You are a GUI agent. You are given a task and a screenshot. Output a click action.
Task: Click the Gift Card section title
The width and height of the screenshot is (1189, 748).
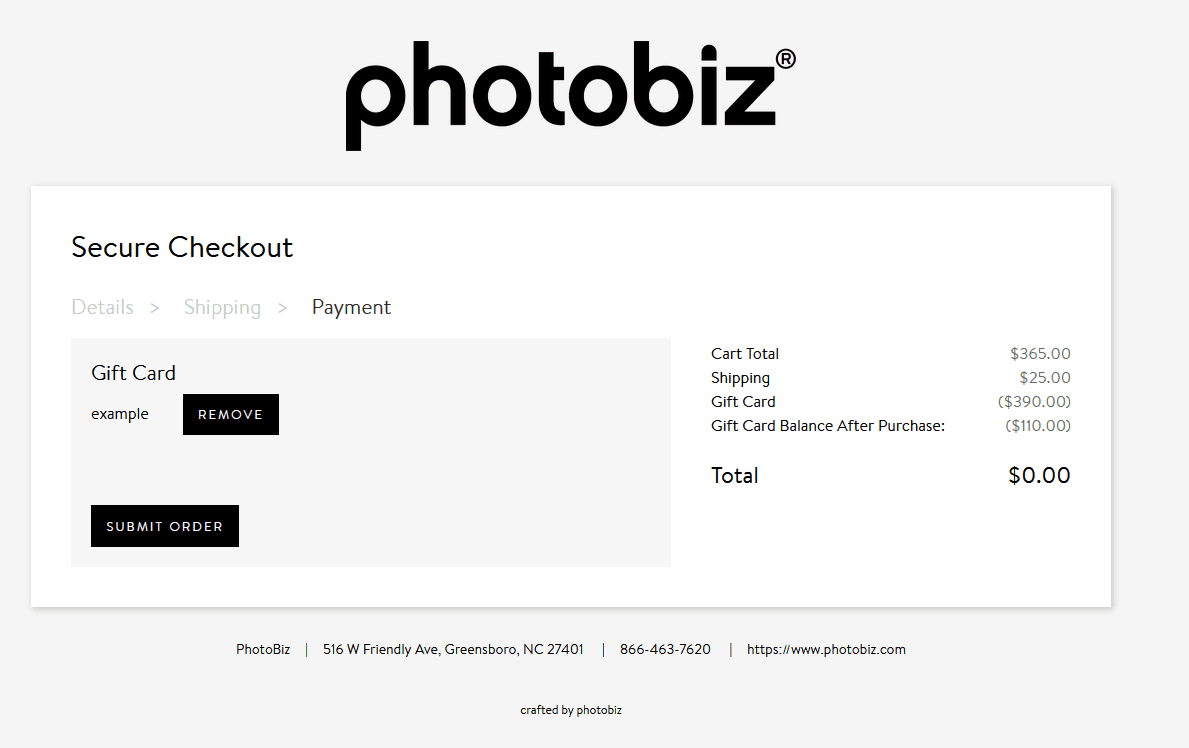[133, 372]
